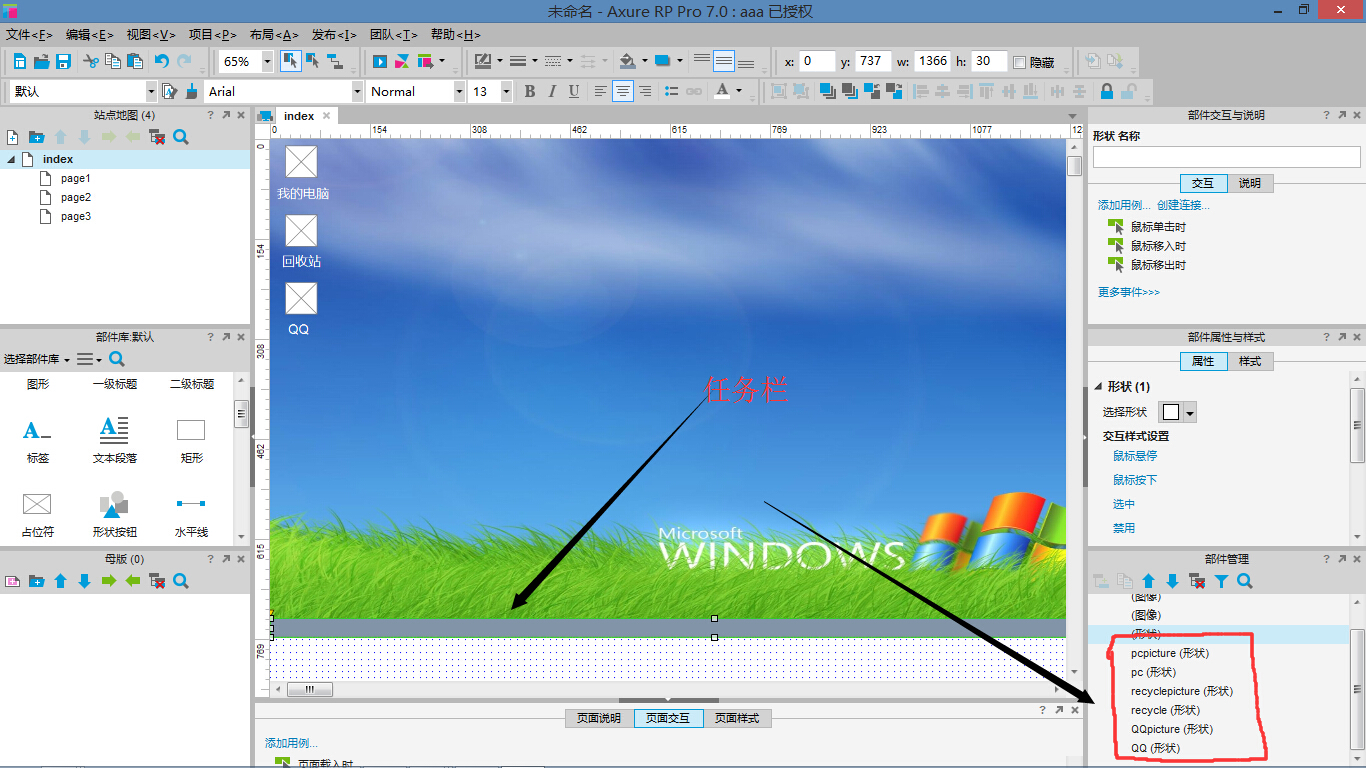Screen dimensions: 1366x768
Task: Apply bold formatting
Action: point(530,91)
